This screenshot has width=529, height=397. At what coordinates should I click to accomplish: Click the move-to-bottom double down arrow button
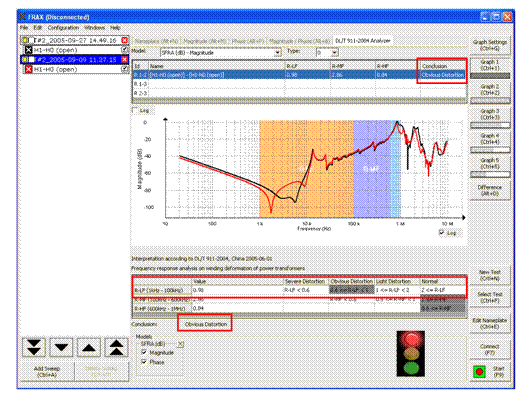point(34,347)
